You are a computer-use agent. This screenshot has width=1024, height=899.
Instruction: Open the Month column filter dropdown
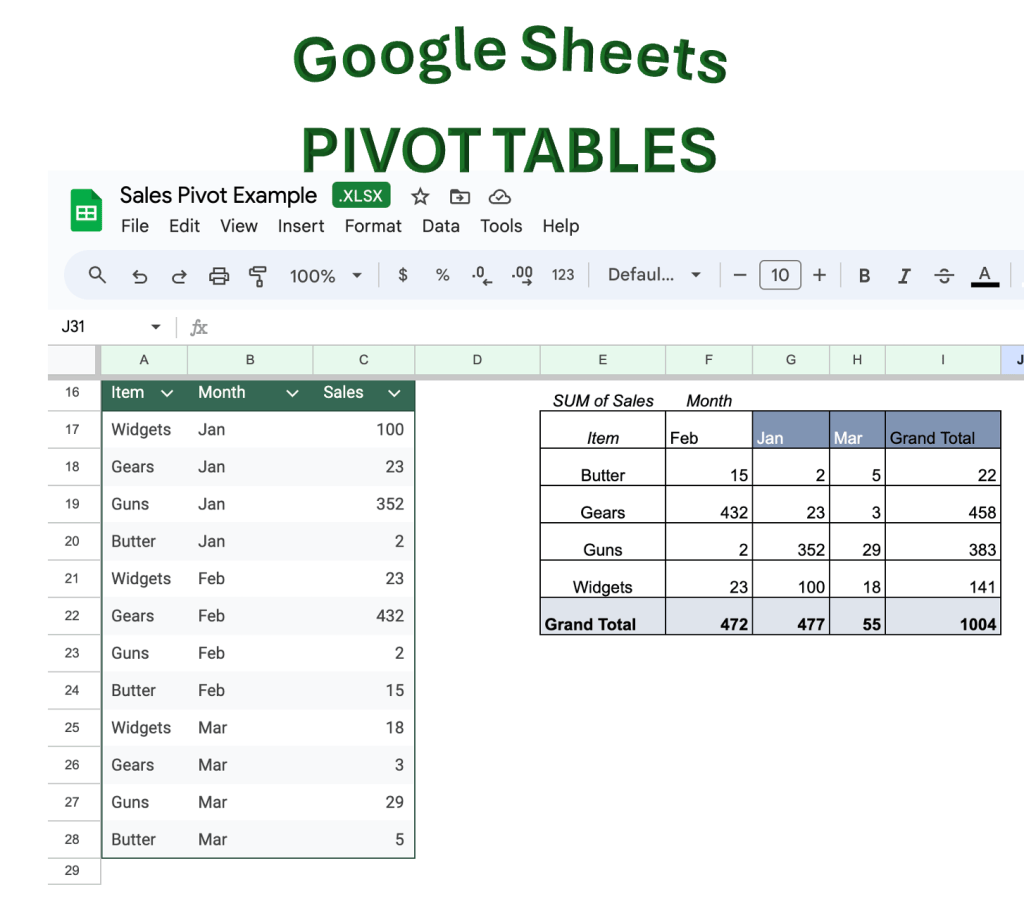pyautogui.click(x=293, y=393)
